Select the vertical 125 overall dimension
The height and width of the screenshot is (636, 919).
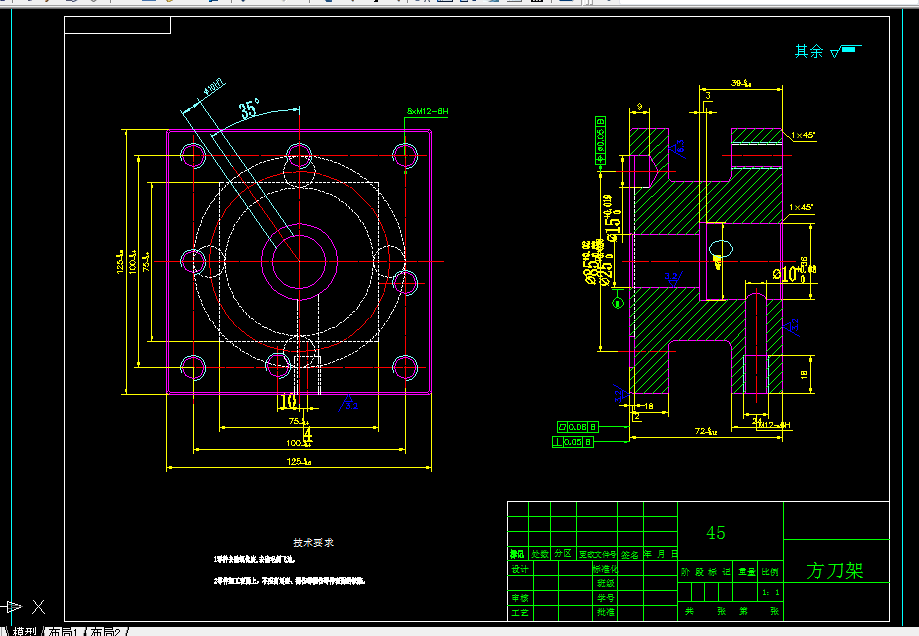(120, 261)
